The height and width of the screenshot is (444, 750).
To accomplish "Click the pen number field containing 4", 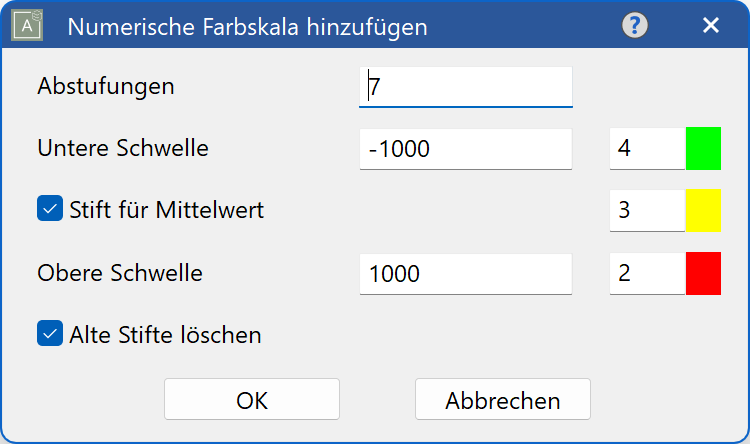I will [647, 148].
